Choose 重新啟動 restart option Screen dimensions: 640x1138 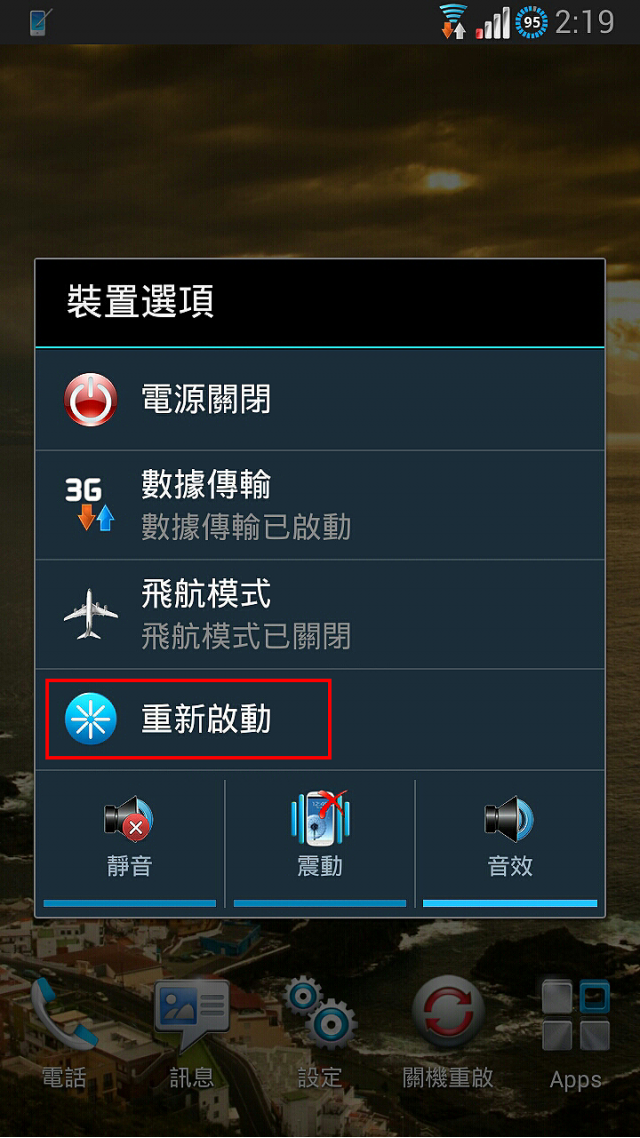click(x=319, y=719)
